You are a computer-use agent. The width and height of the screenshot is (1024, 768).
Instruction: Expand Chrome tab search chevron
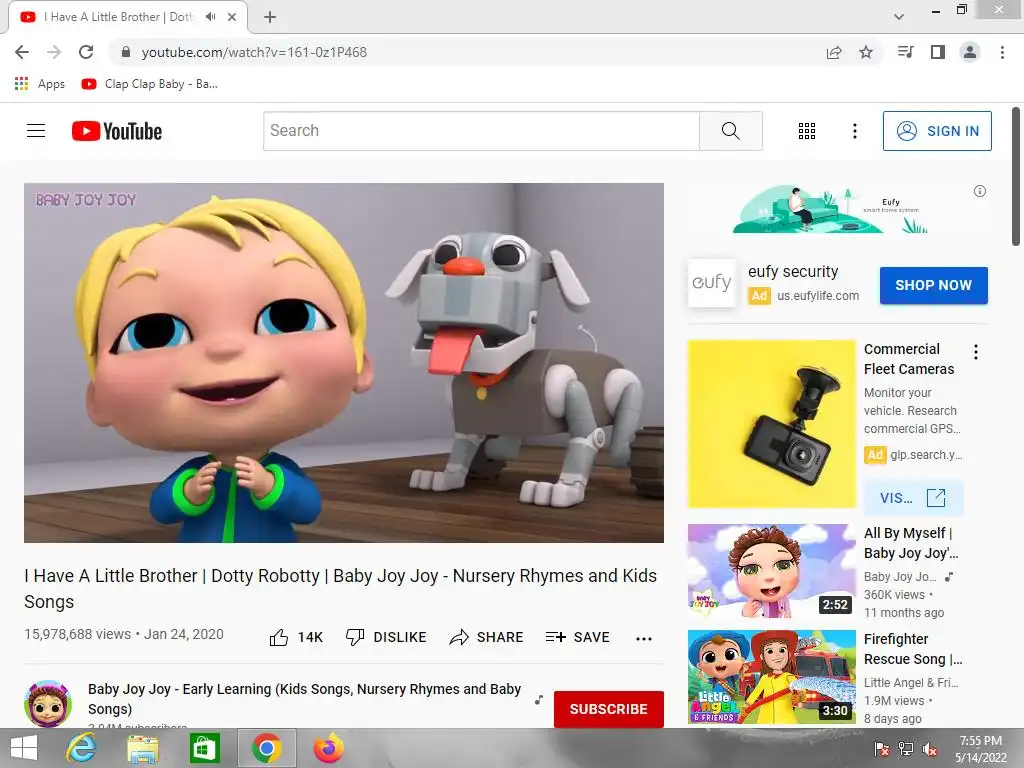[899, 17]
